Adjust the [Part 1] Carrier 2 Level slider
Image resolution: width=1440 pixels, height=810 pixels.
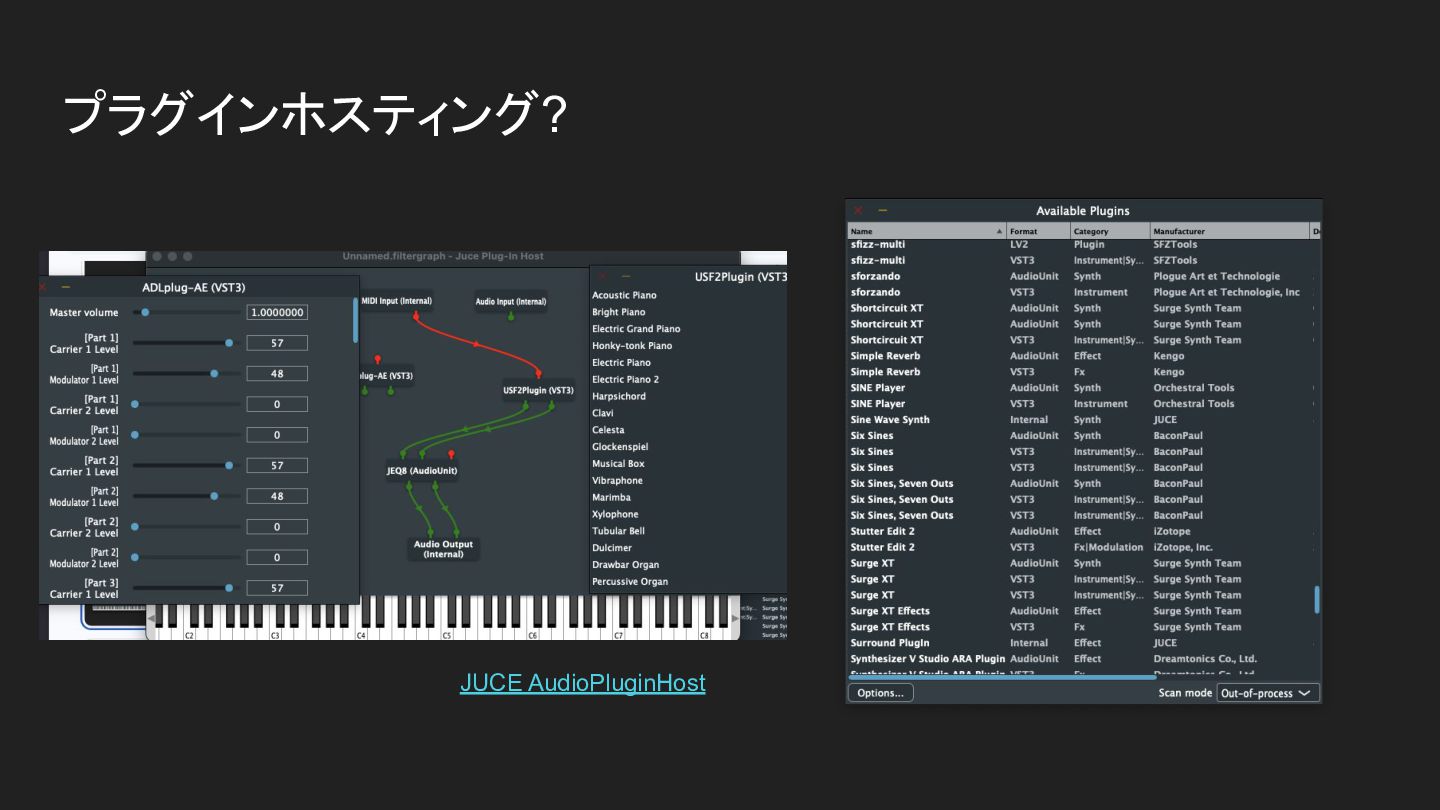[186, 404]
